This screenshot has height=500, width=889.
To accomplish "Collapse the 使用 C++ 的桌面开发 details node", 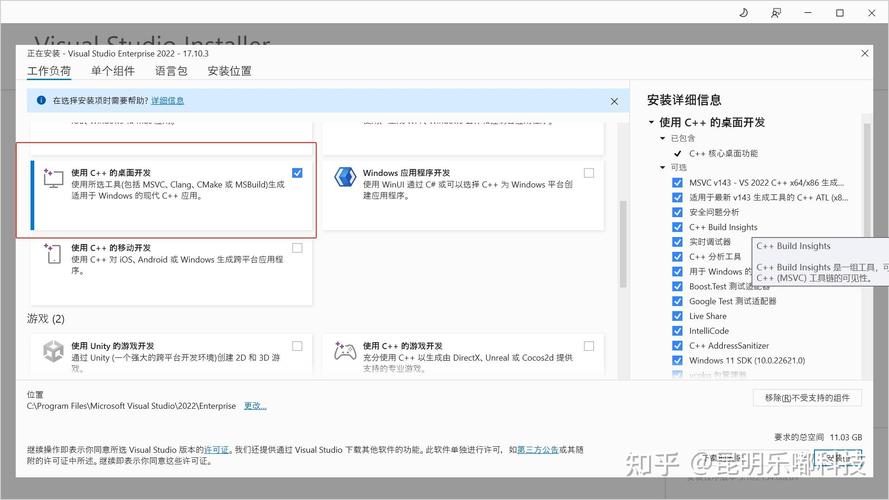I will pos(651,122).
